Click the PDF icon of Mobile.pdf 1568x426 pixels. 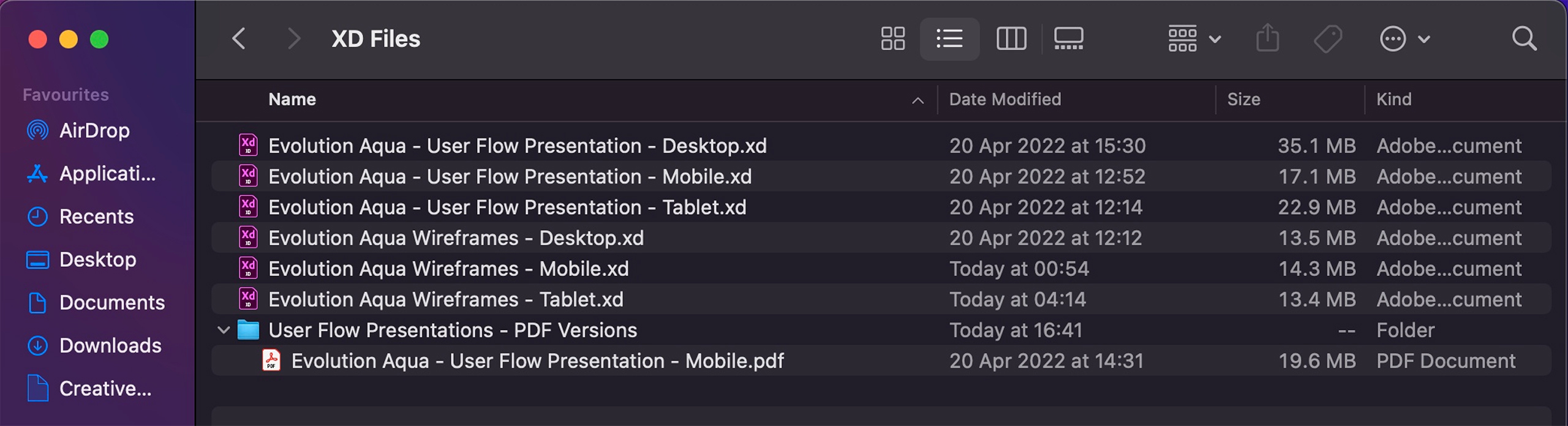pos(271,361)
